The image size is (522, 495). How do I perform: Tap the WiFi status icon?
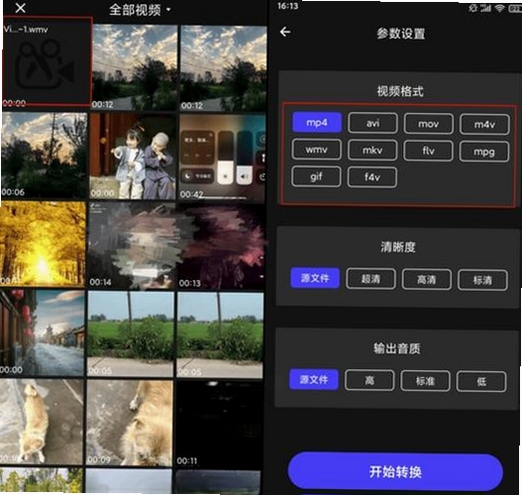499,8
